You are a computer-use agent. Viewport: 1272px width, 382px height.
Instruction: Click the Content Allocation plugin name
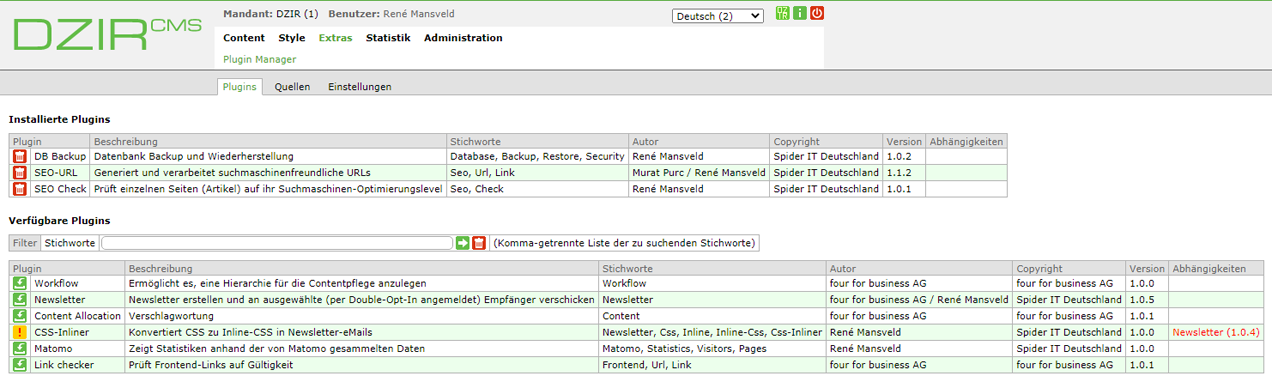click(77, 316)
